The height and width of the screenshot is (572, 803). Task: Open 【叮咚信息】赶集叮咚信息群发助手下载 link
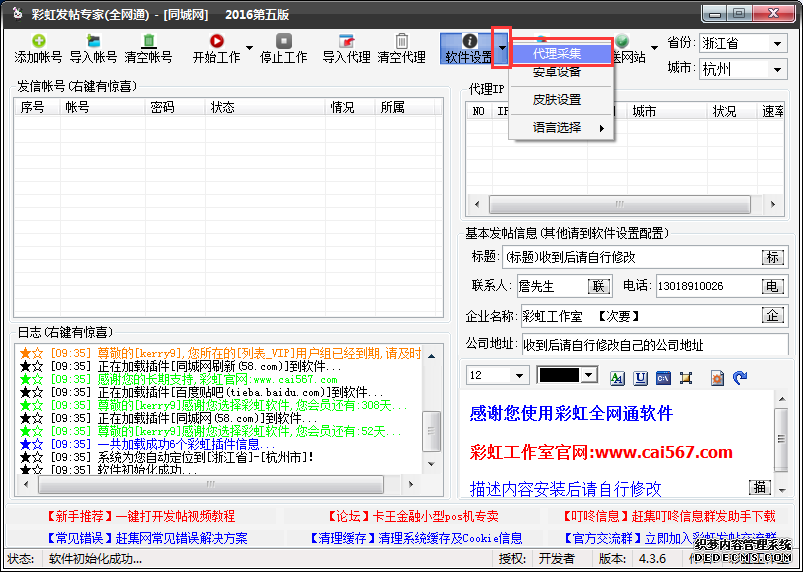[668, 516]
